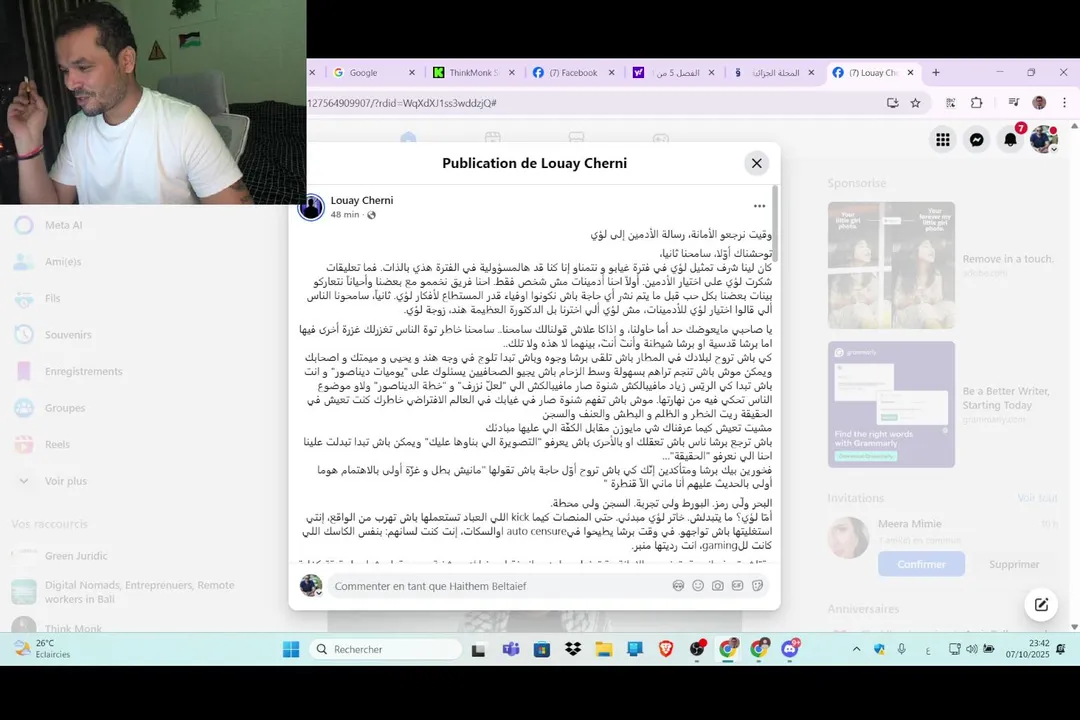
Task: Open Brave browser from the taskbar
Action: coord(665,649)
